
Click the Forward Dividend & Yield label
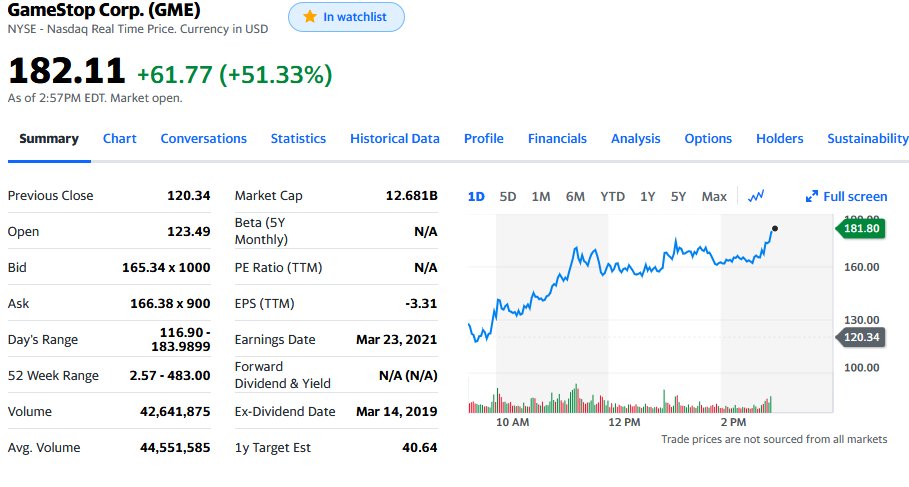pyautogui.click(x=282, y=375)
